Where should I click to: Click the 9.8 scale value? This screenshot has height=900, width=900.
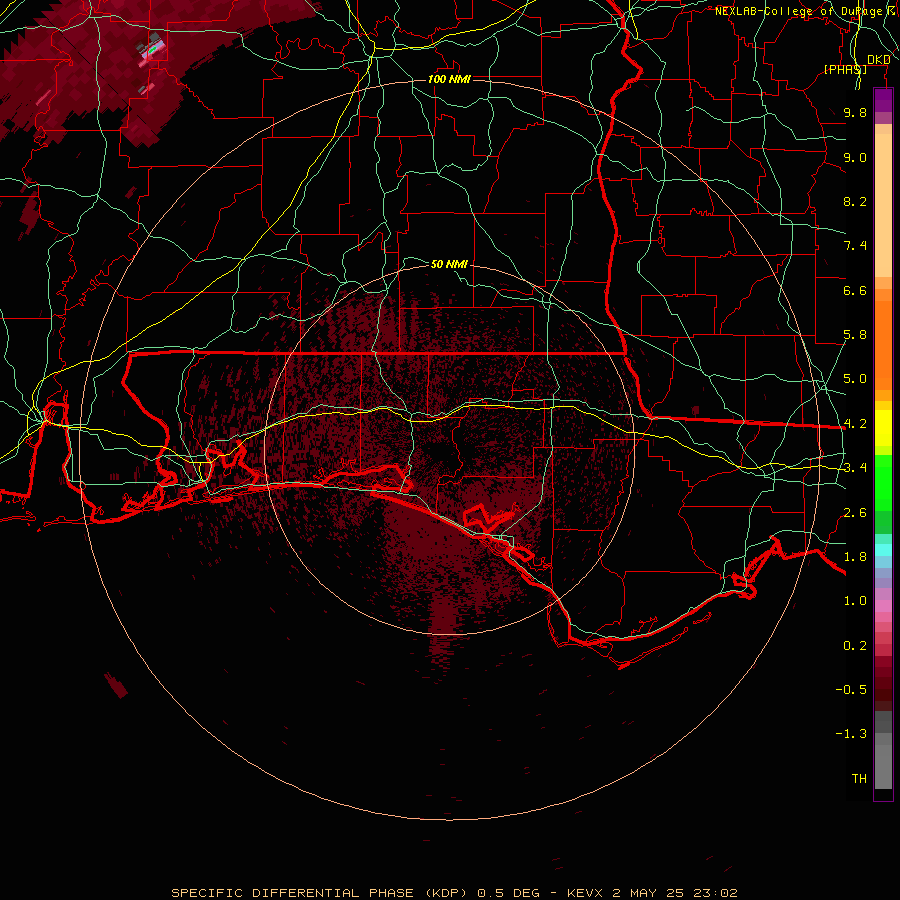point(855,112)
